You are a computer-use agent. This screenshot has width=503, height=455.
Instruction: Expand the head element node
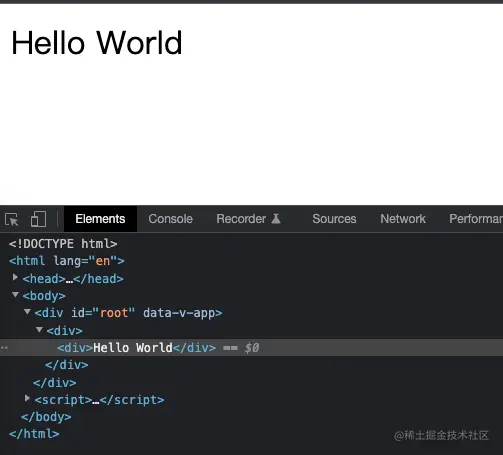(15, 278)
